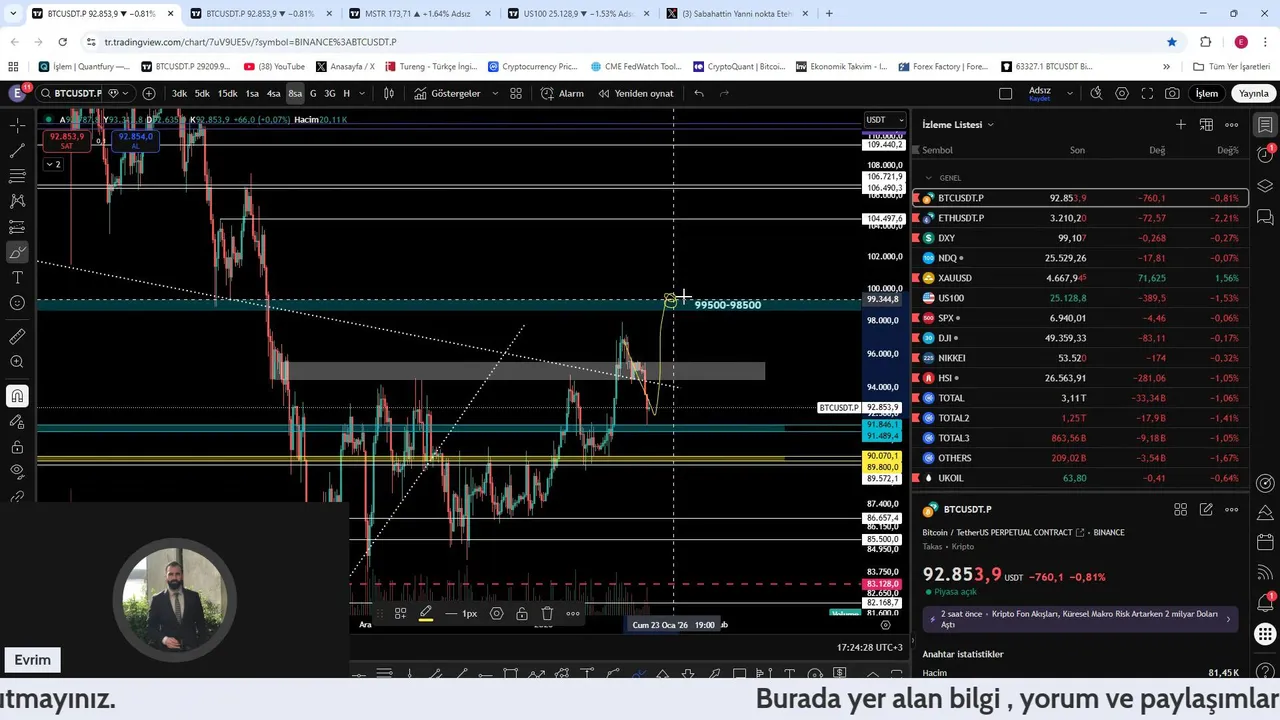This screenshot has height=720, width=1280.
Task: Open object tree layers icon
Action: [x=1265, y=186]
